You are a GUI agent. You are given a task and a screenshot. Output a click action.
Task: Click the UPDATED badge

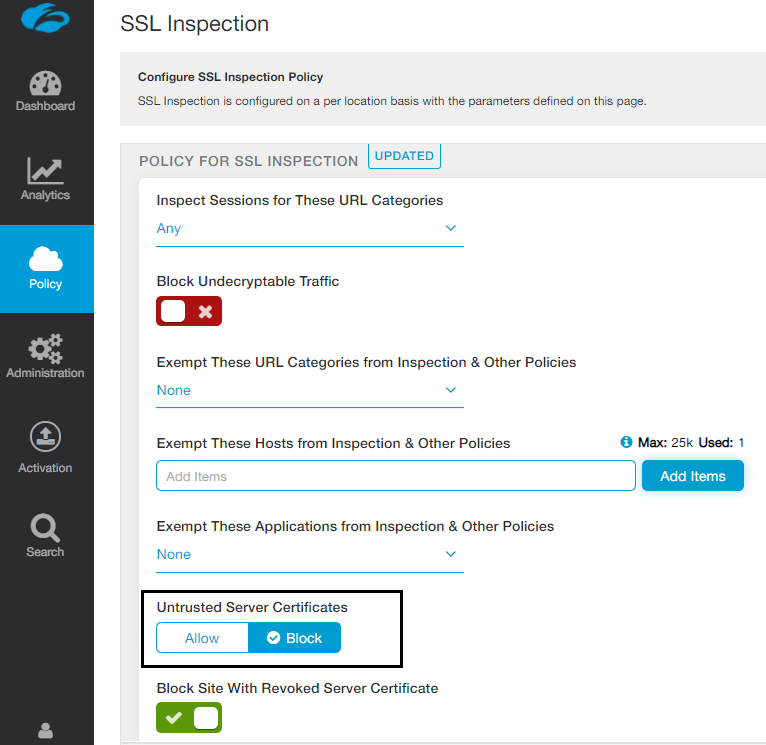tap(404, 157)
